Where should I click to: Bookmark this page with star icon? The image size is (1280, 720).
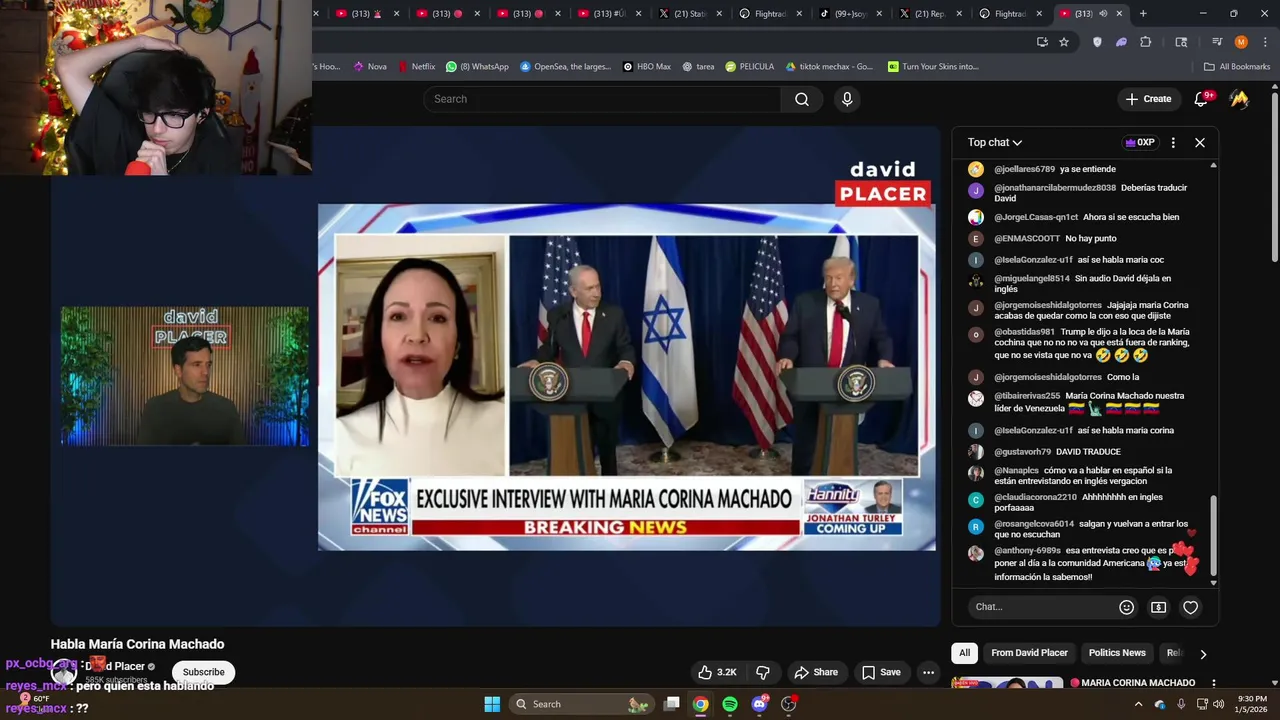pos(1064,42)
